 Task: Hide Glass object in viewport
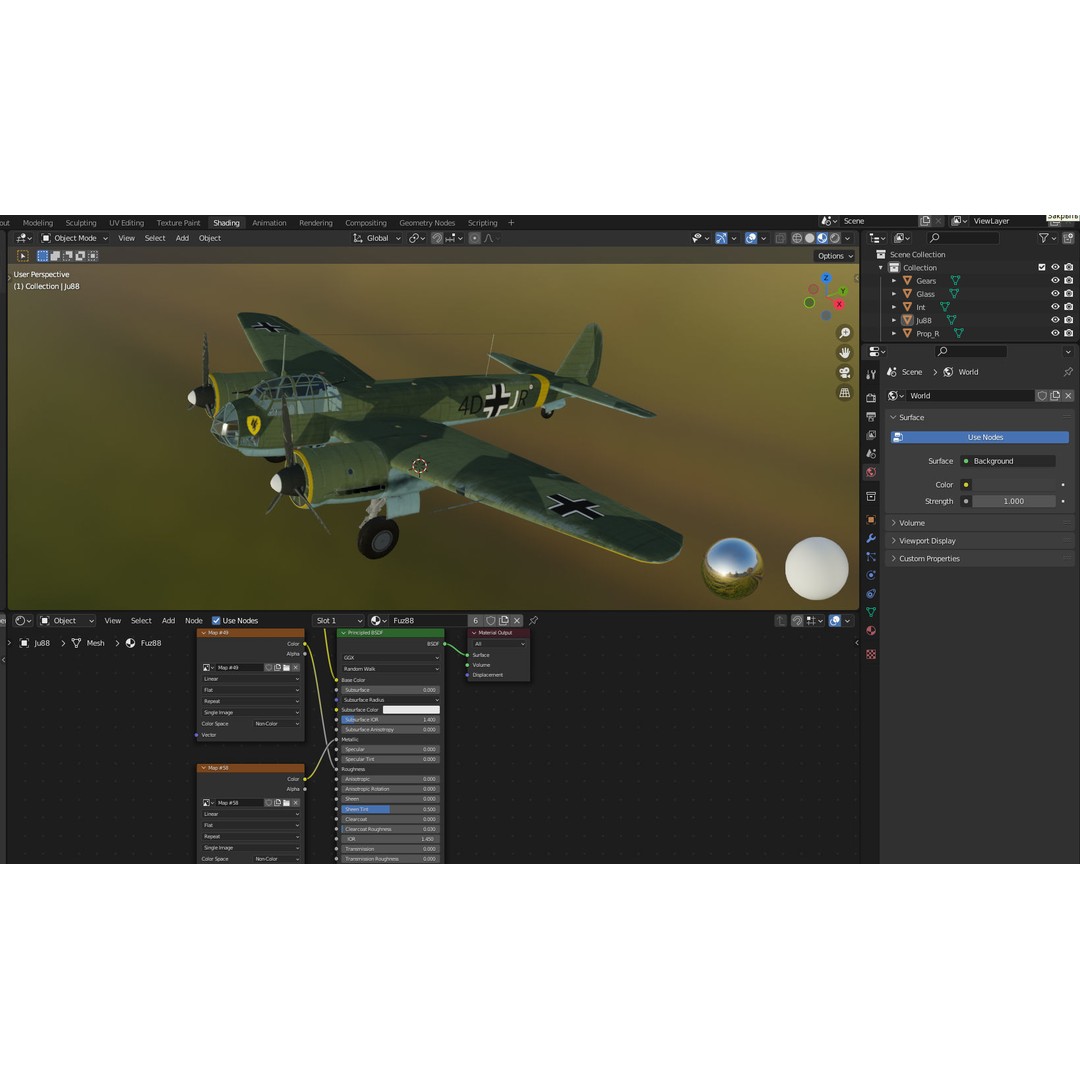coord(1055,293)
